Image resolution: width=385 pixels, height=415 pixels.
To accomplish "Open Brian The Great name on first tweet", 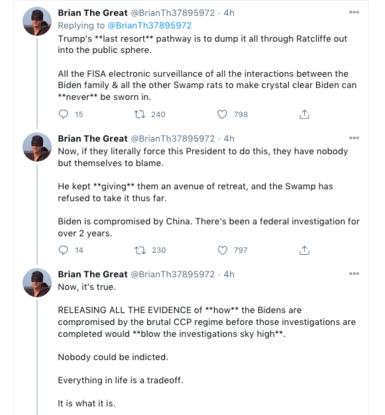I will click(93, 13).
